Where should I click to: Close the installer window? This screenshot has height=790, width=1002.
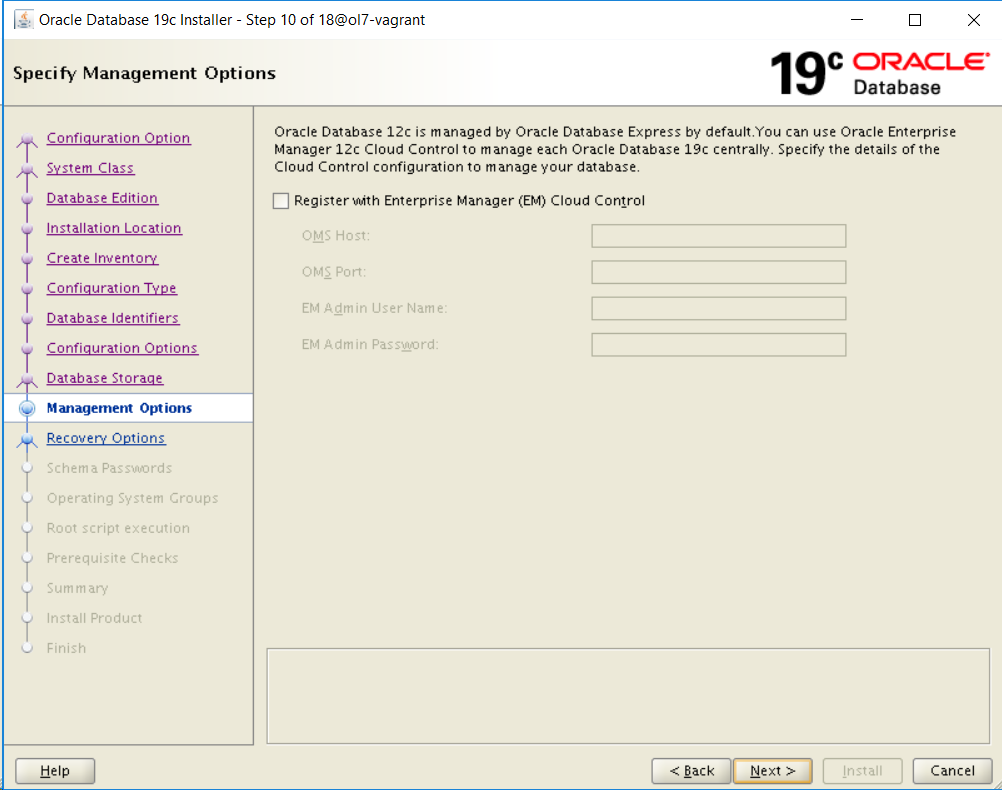pos(973,20)
